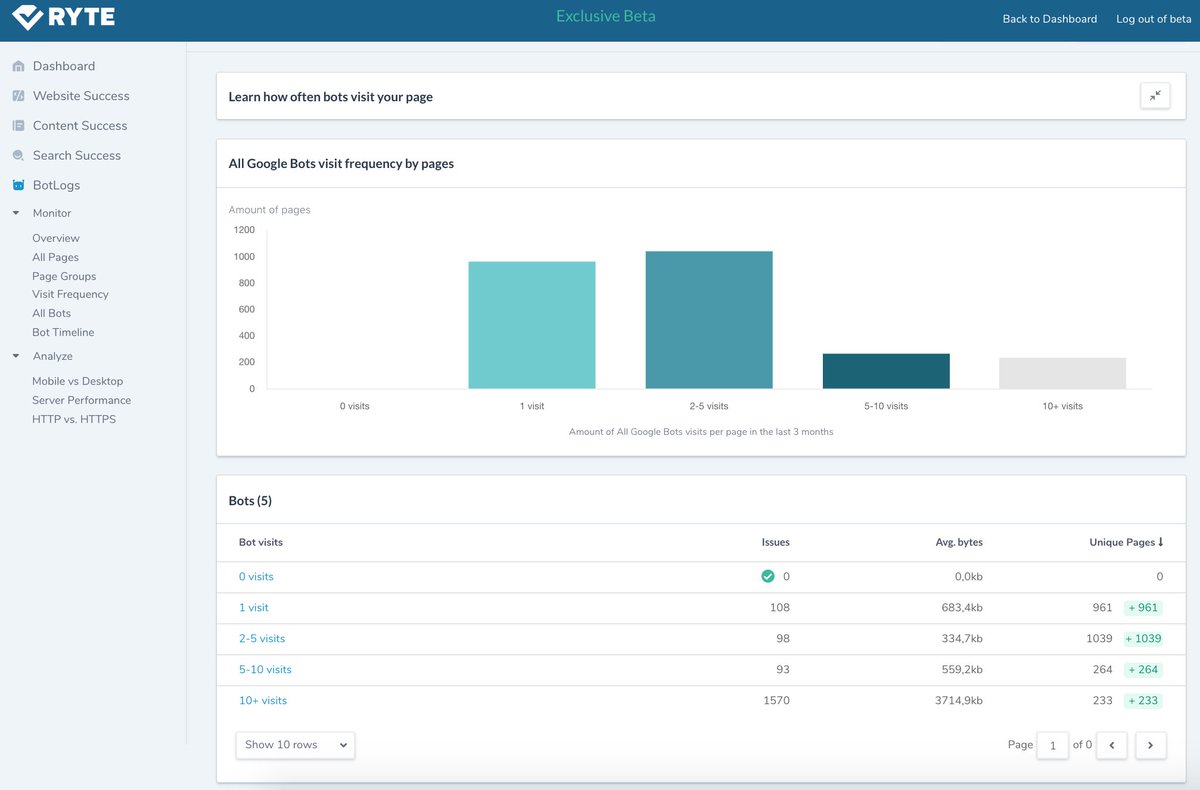Click the Website Success sidebar icon
The width and height of the screenshot is (1200, 790).
point(18,96)
